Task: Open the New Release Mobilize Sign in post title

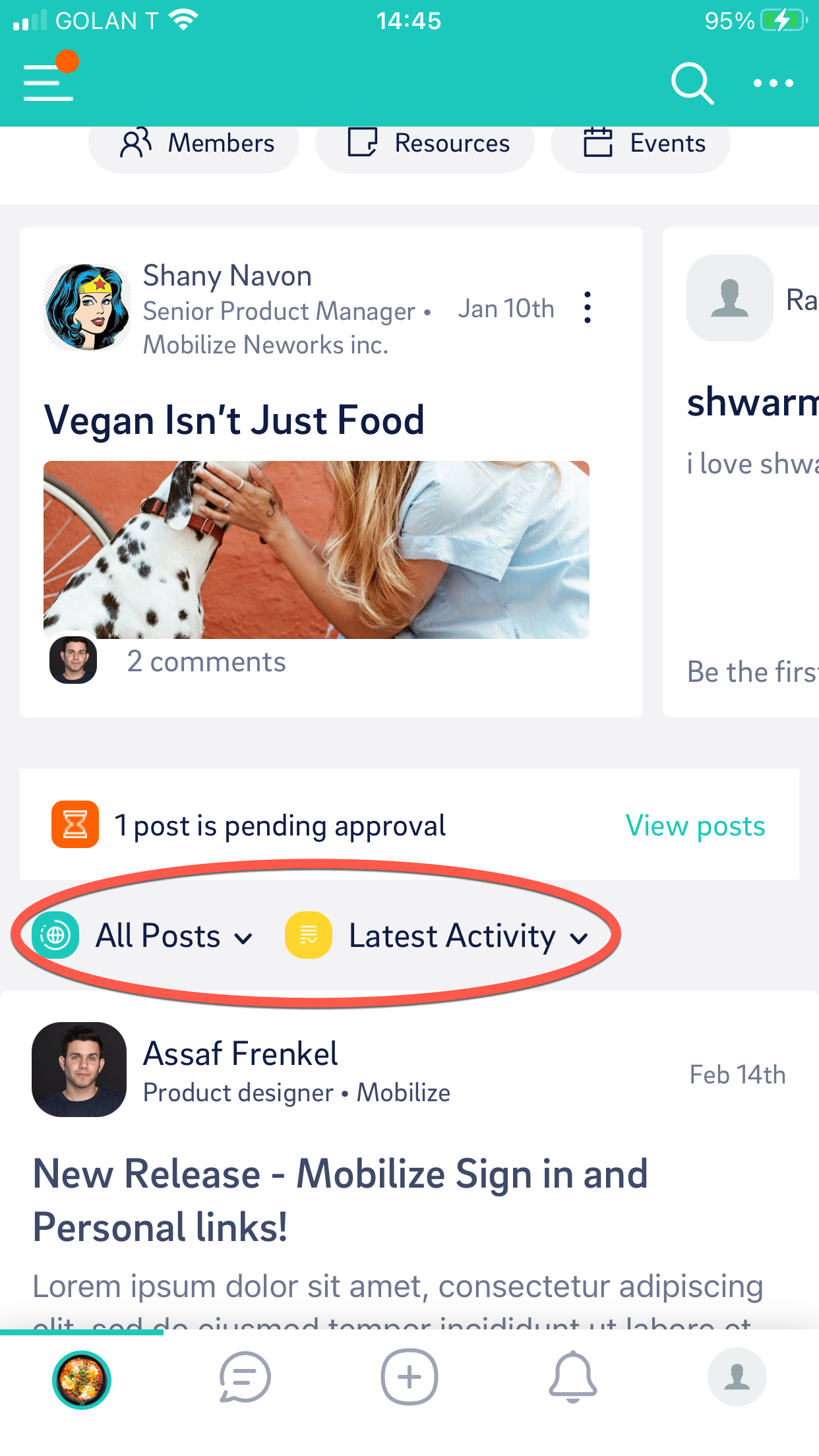Action: [340, 1200]
